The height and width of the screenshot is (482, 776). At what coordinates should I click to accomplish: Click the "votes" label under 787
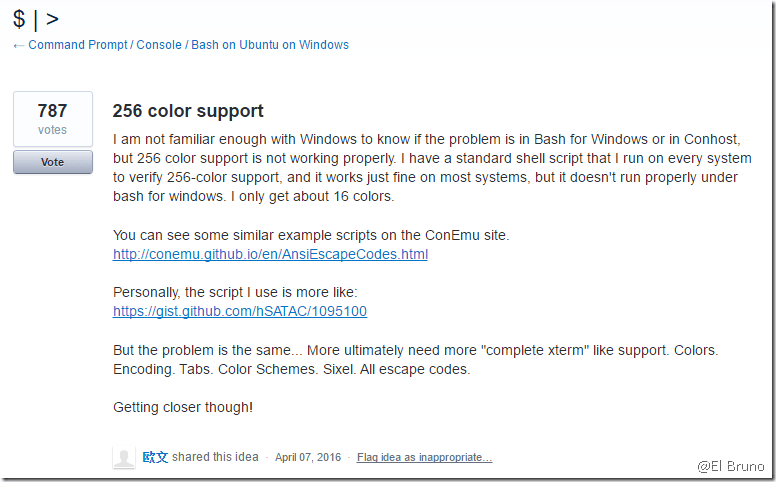pyautogui.click(x=52, y=130)
